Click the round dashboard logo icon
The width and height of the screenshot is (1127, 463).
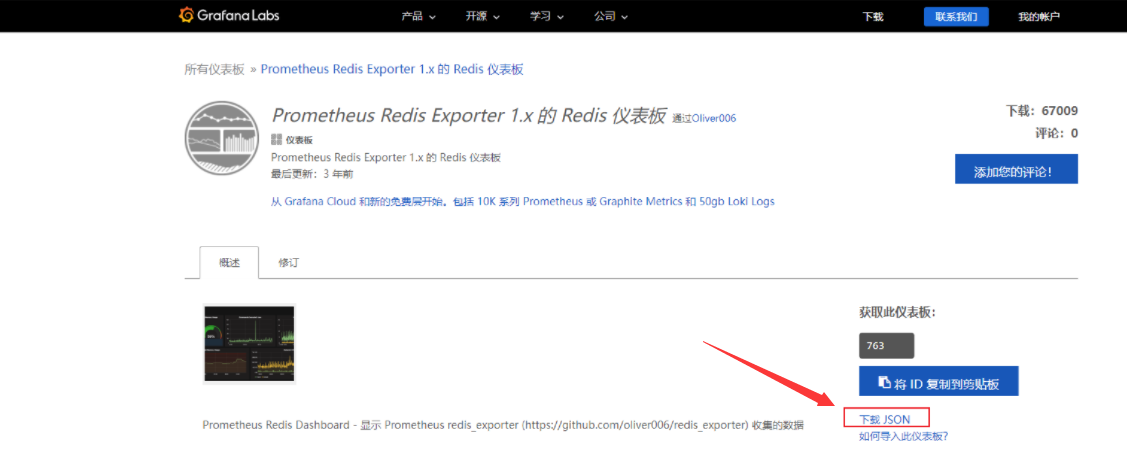[221, 137]
